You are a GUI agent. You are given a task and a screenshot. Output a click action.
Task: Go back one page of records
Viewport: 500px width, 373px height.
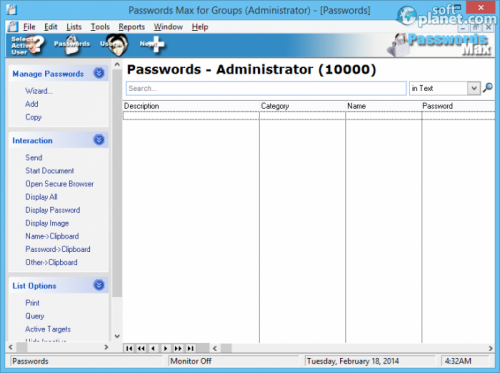point(141,348)
